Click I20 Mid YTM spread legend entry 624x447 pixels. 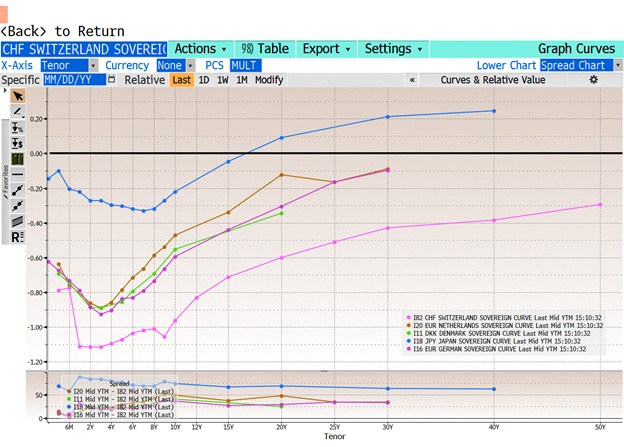(120, 391)
